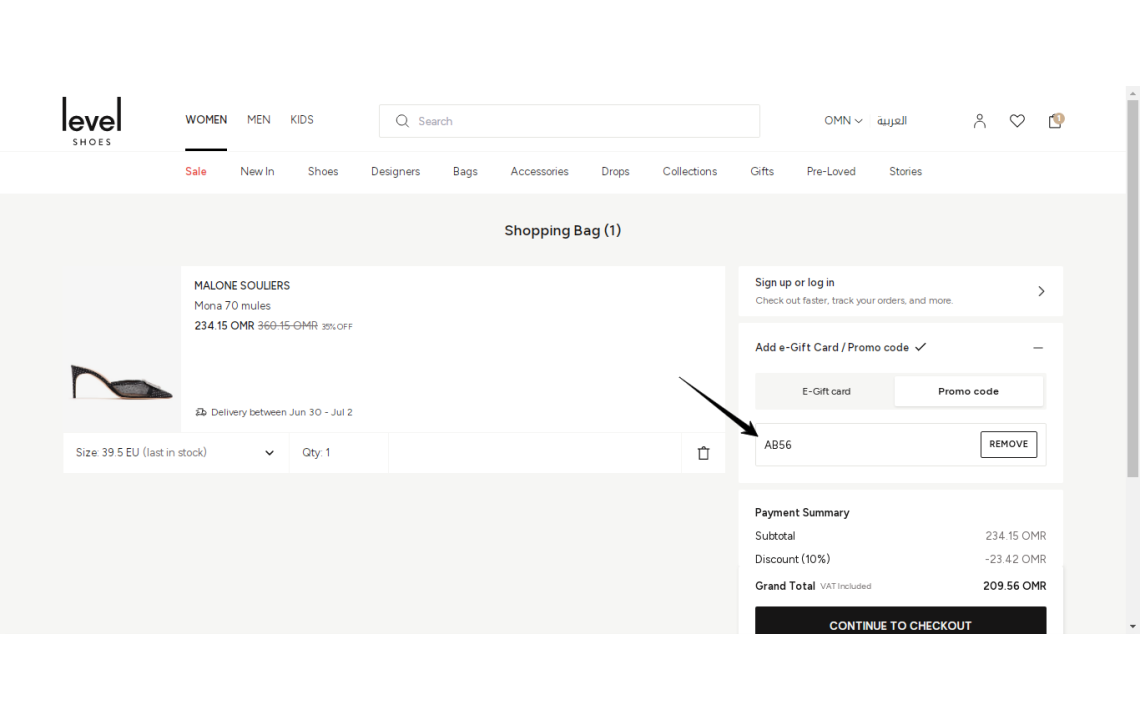Viewport: 1140px width, 720px height.
Task: Open the shopping bag icon
Action: pyautogui.click(x=1055, y=121)
